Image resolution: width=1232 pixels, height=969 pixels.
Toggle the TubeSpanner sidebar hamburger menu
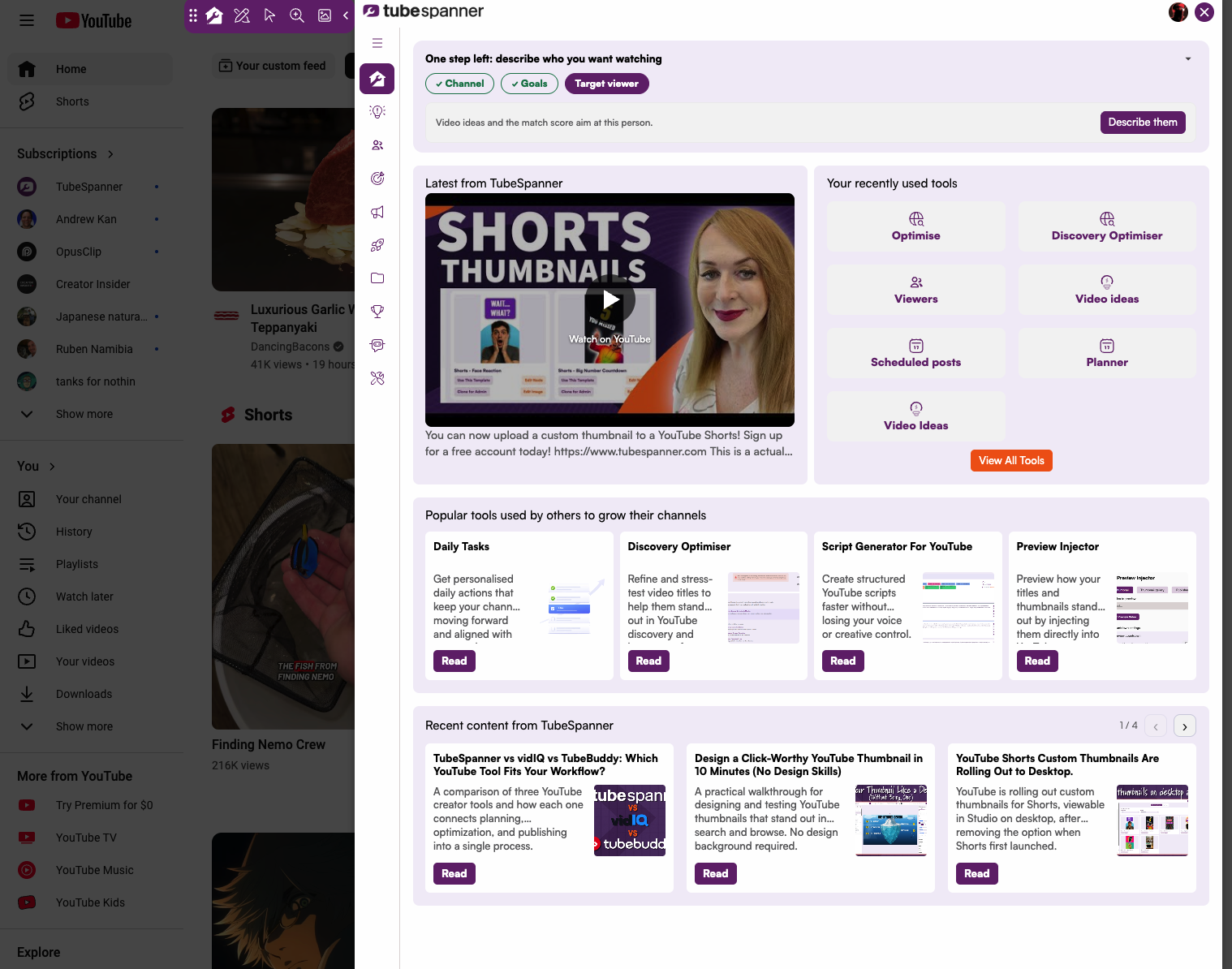(377, 43)
